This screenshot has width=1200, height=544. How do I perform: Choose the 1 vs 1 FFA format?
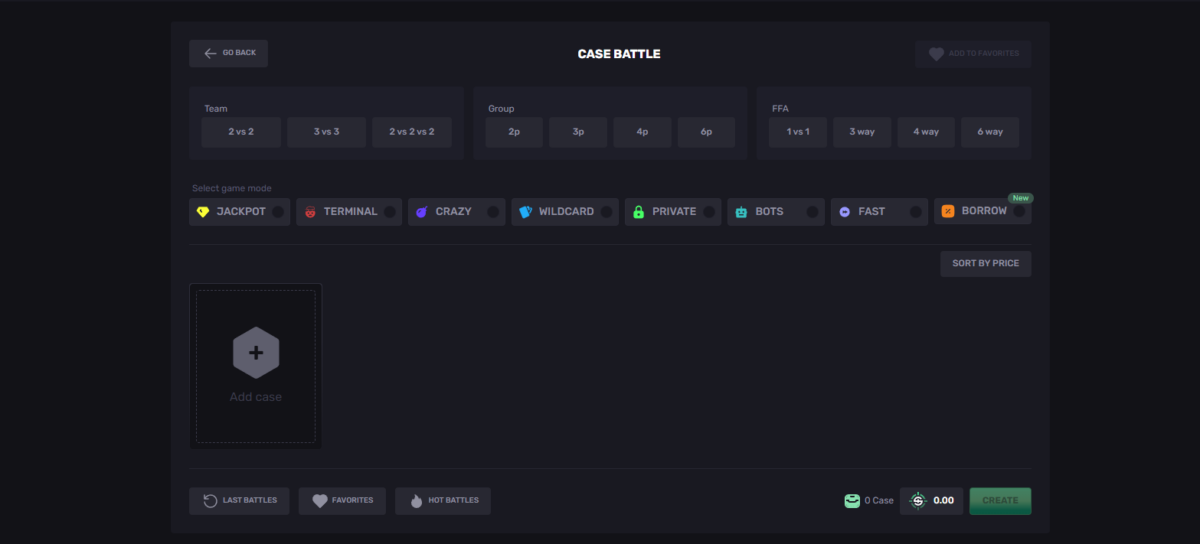pyautogui.click(x=798, y=132)
